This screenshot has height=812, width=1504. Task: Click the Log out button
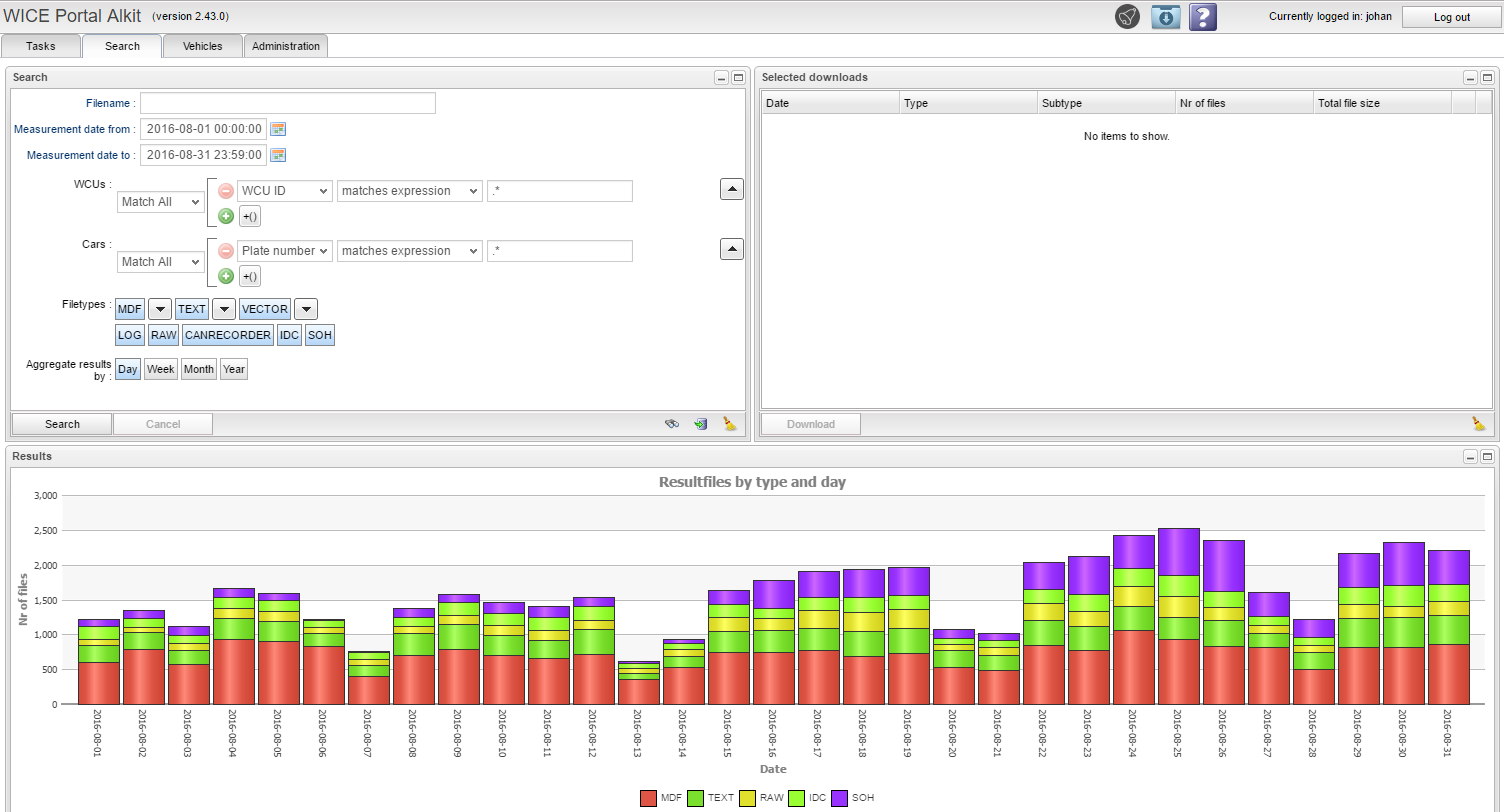point(1451,17)
